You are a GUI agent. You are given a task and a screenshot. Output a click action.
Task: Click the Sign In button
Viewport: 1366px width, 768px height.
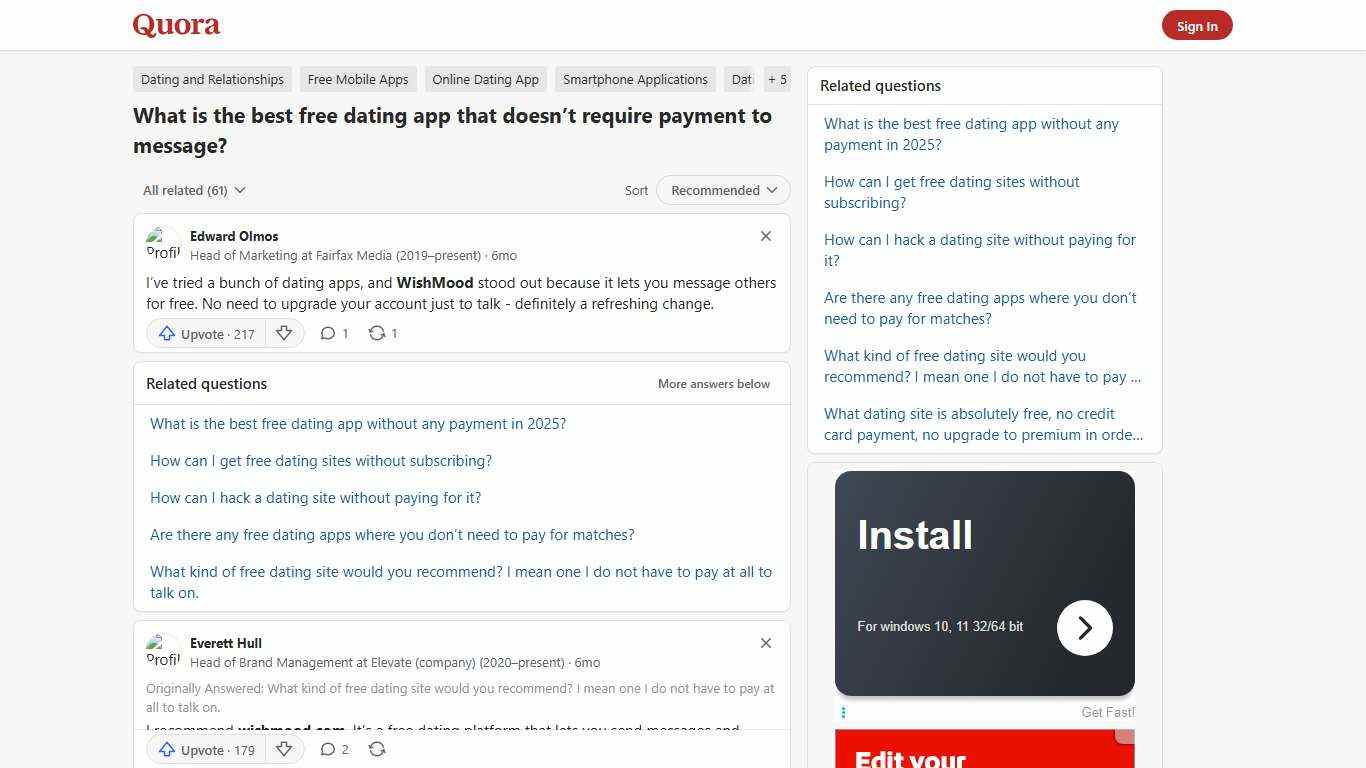tap(1197, 25)
